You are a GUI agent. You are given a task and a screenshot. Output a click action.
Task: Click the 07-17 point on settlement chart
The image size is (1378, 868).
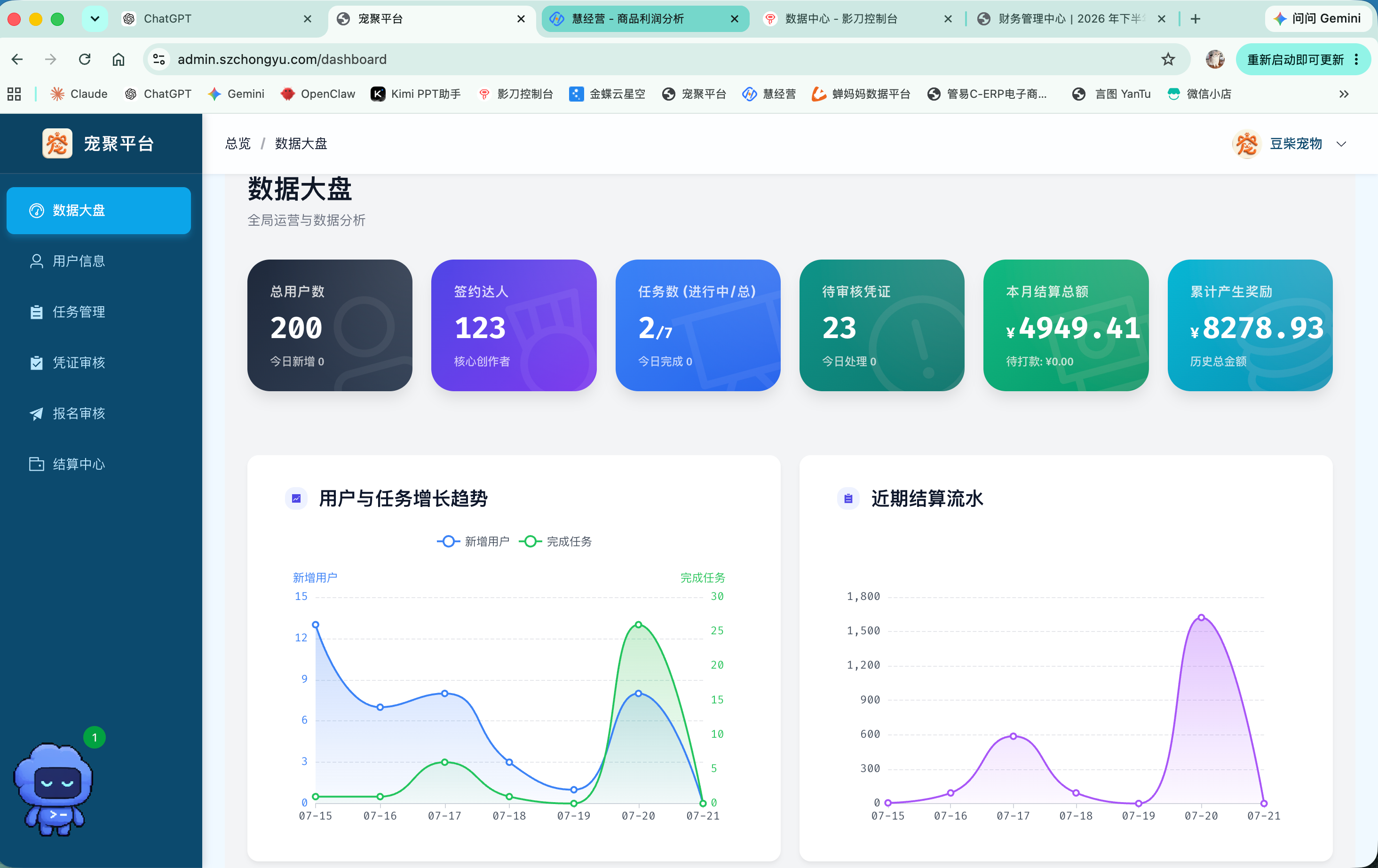[1013, 736]
